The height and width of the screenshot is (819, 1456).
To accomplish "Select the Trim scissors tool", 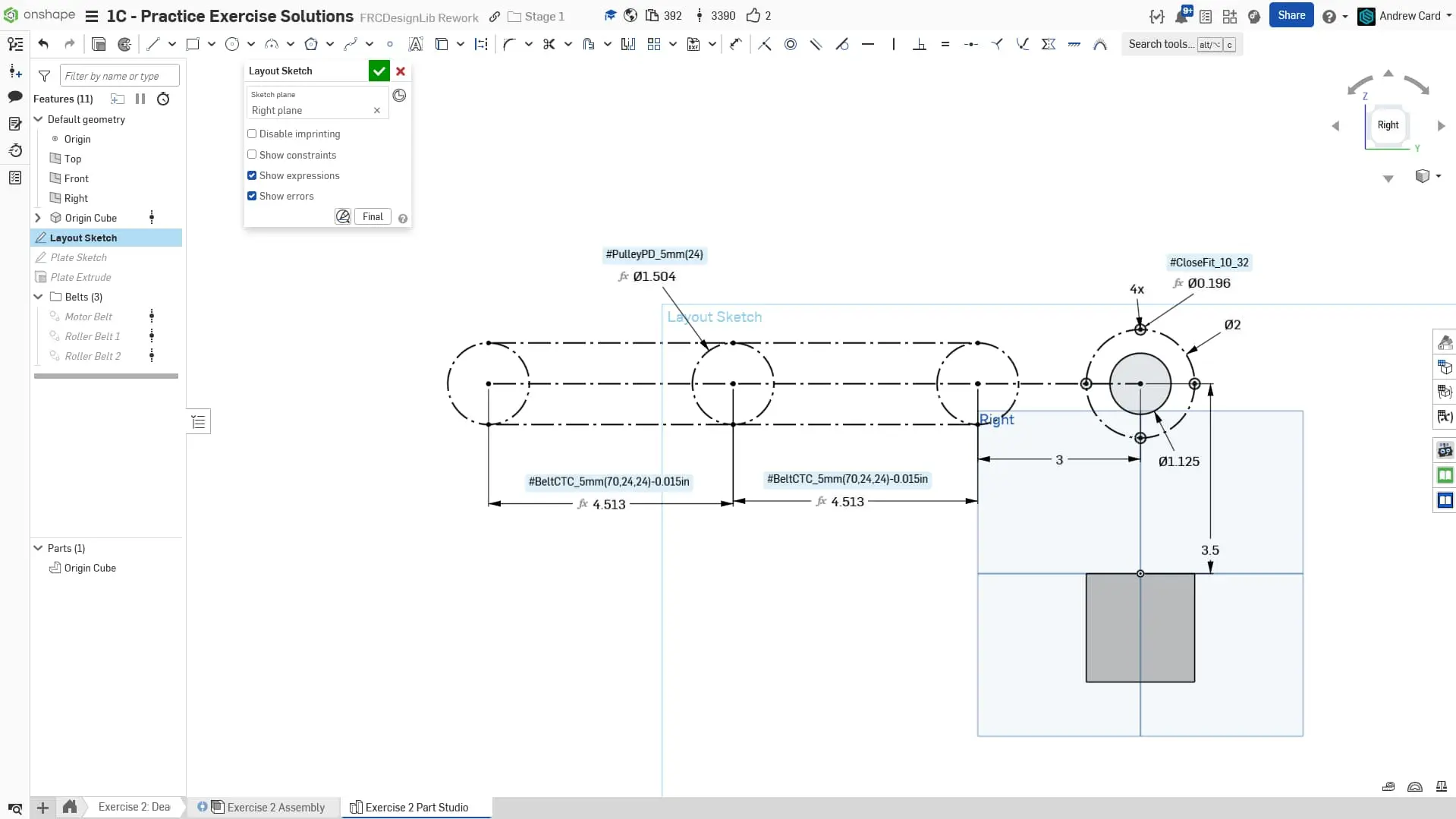I will point(549,44).
